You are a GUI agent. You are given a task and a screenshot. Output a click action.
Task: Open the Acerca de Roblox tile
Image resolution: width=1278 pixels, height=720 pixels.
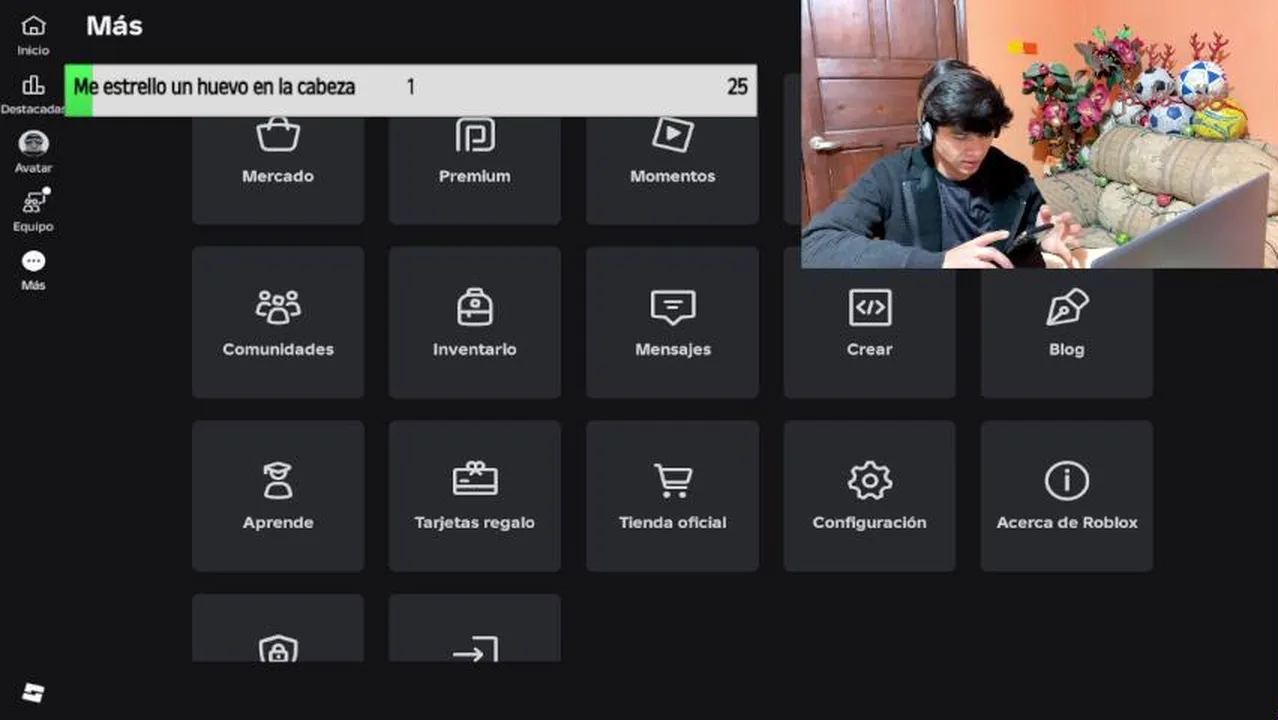click(1066, 496)
